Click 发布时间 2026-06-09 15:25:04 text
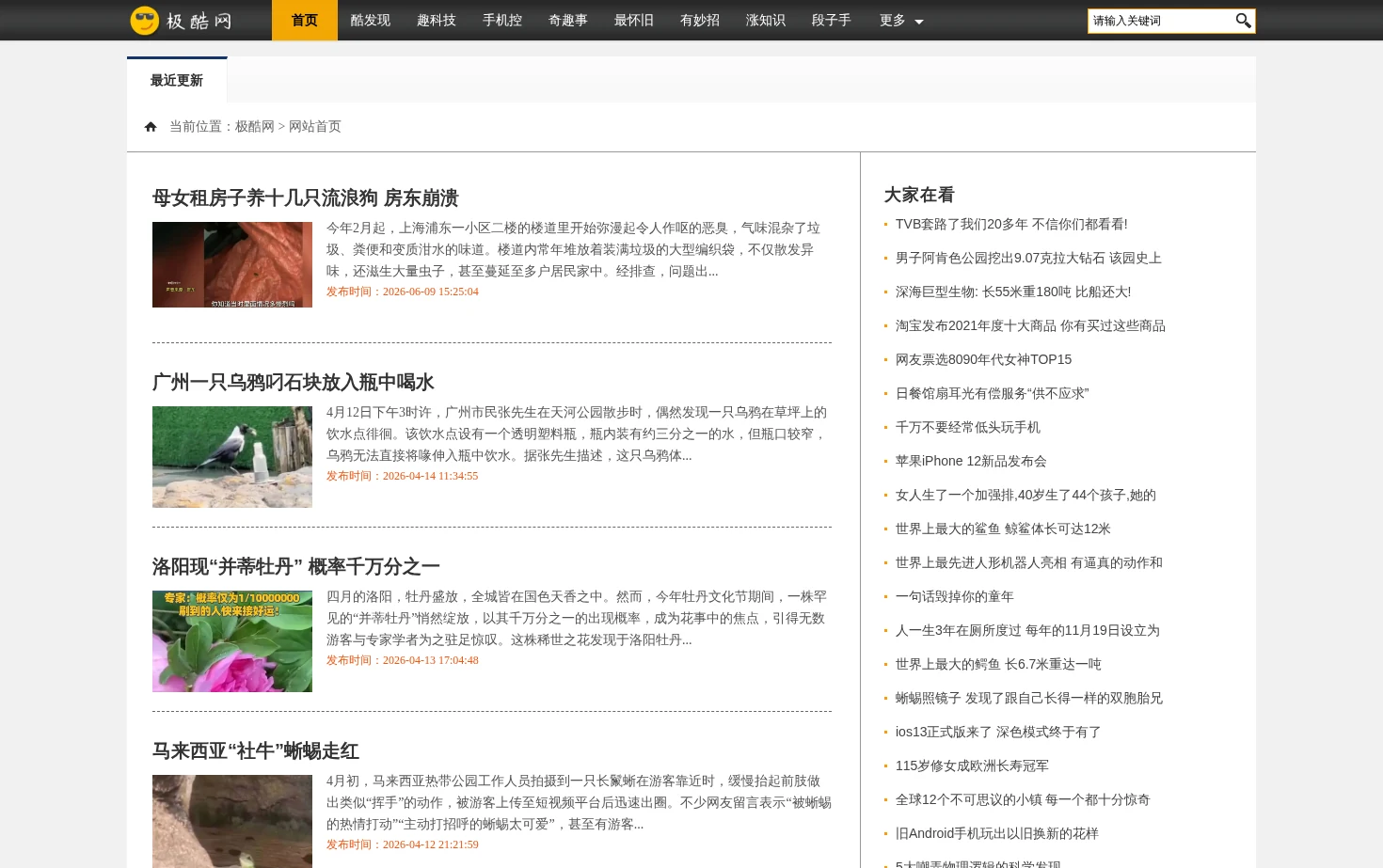 tap(403, 292)
